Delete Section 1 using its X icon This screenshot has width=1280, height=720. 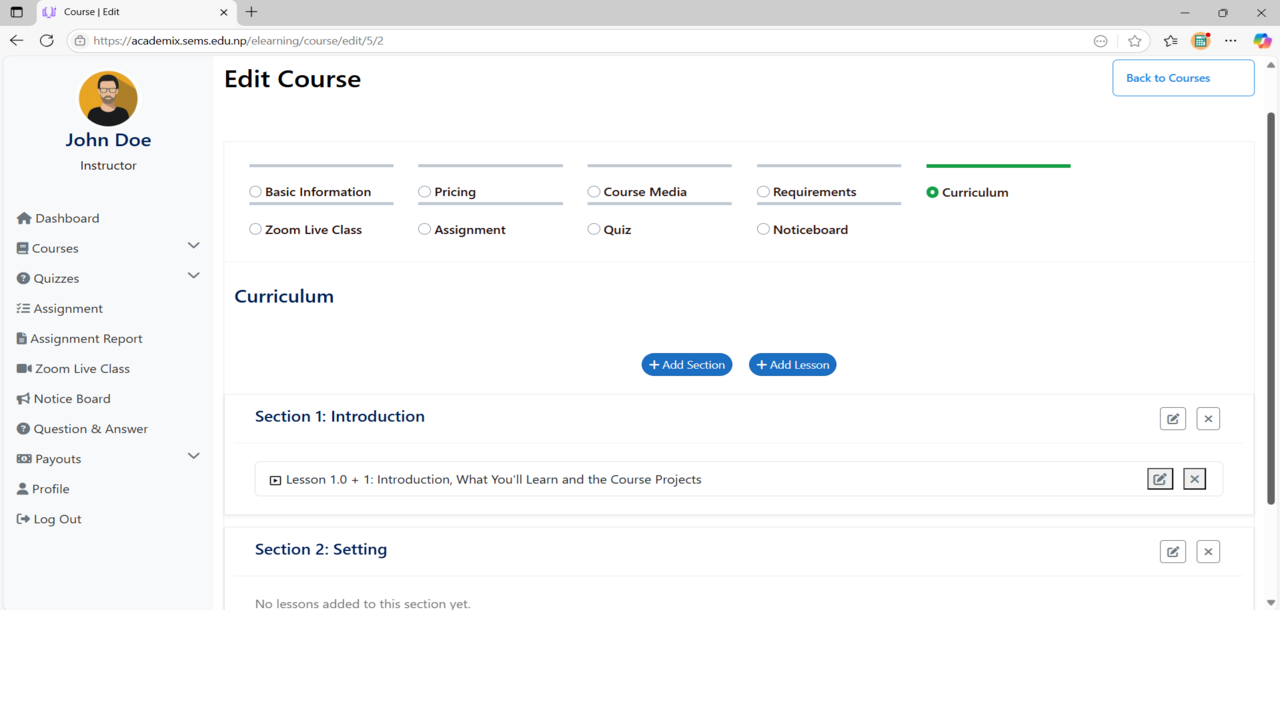[1208, 419]
